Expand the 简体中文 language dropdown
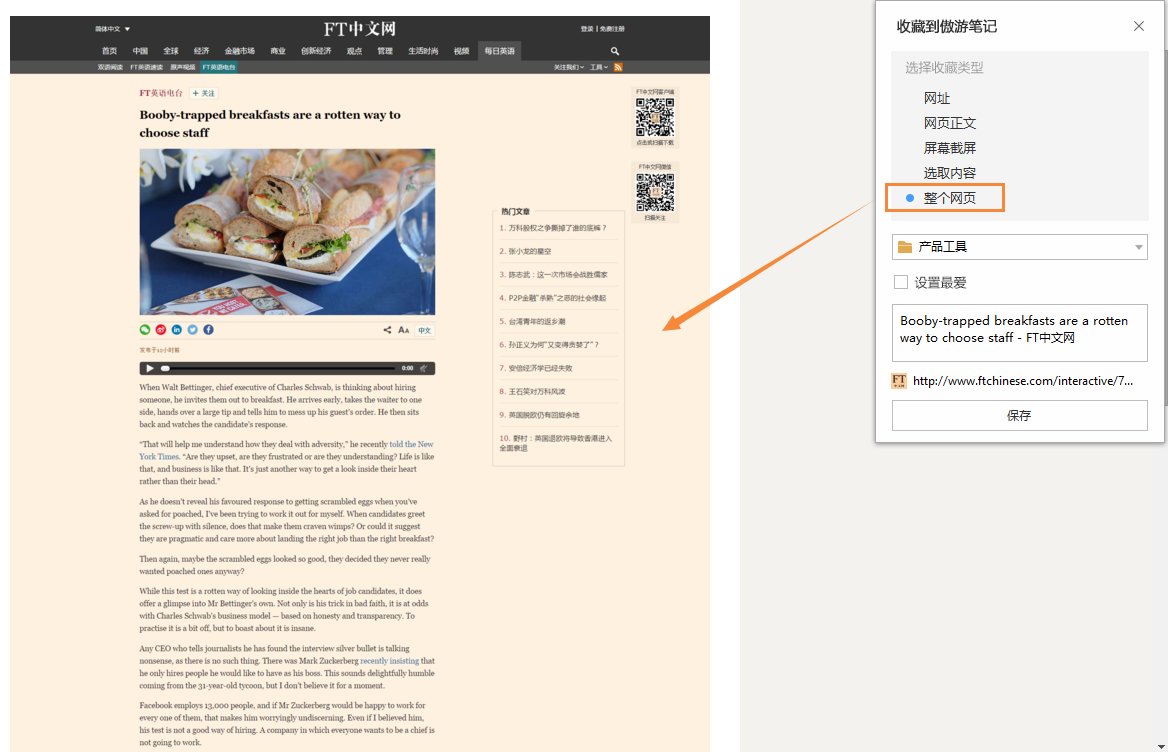1168x752 pixels. coord(113,29)
